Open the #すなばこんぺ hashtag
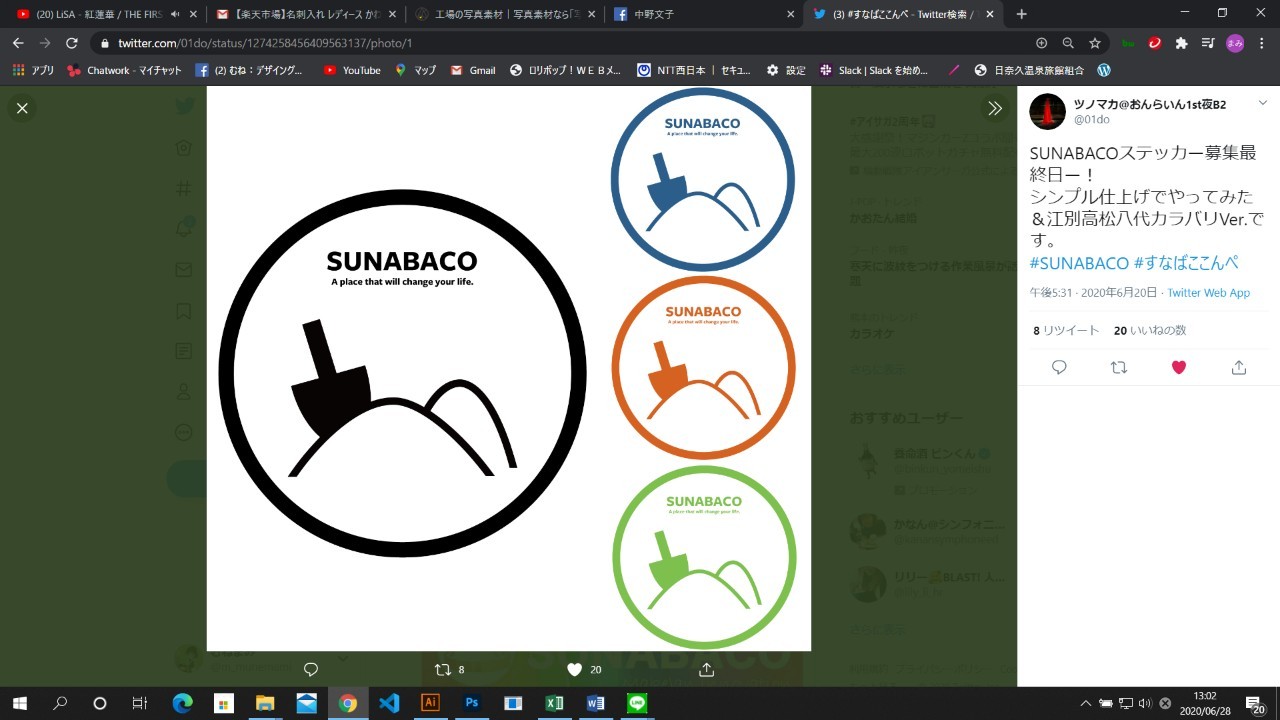 [x=1186, y=263]
